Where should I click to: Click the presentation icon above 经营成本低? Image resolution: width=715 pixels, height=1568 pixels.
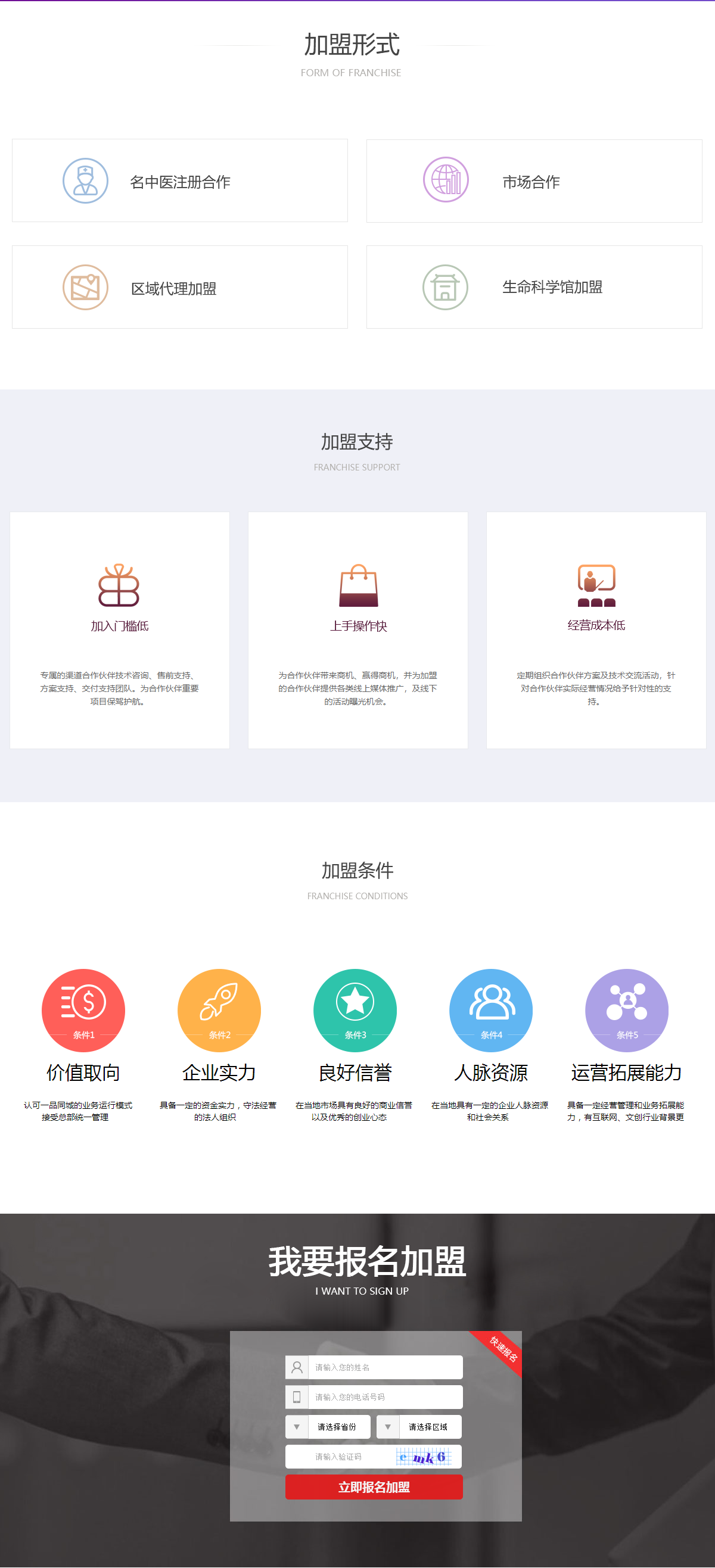(596, 585)
